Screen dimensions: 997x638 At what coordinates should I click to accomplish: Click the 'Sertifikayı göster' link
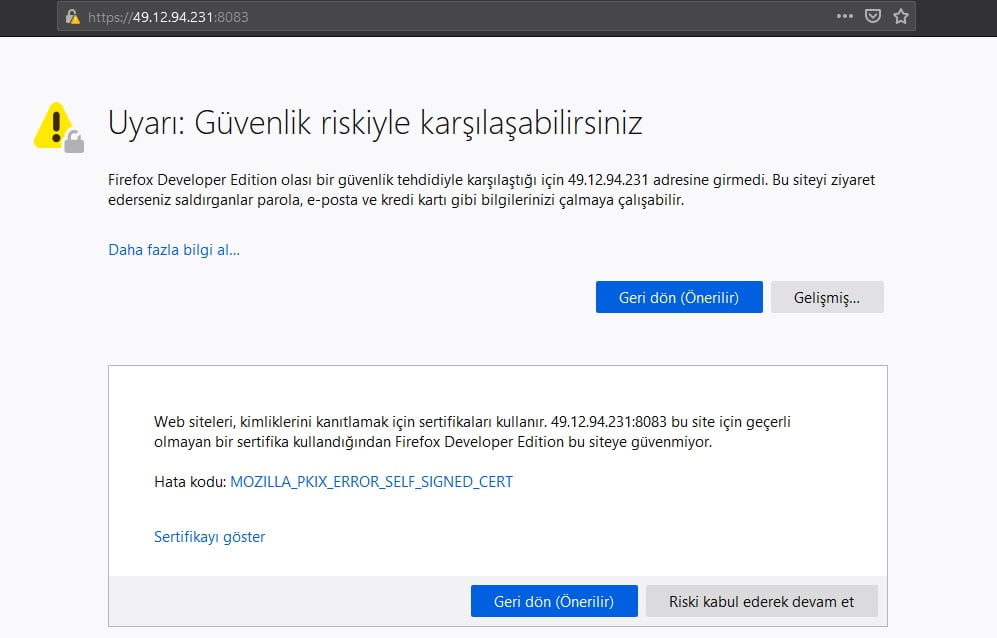point(209,537)
